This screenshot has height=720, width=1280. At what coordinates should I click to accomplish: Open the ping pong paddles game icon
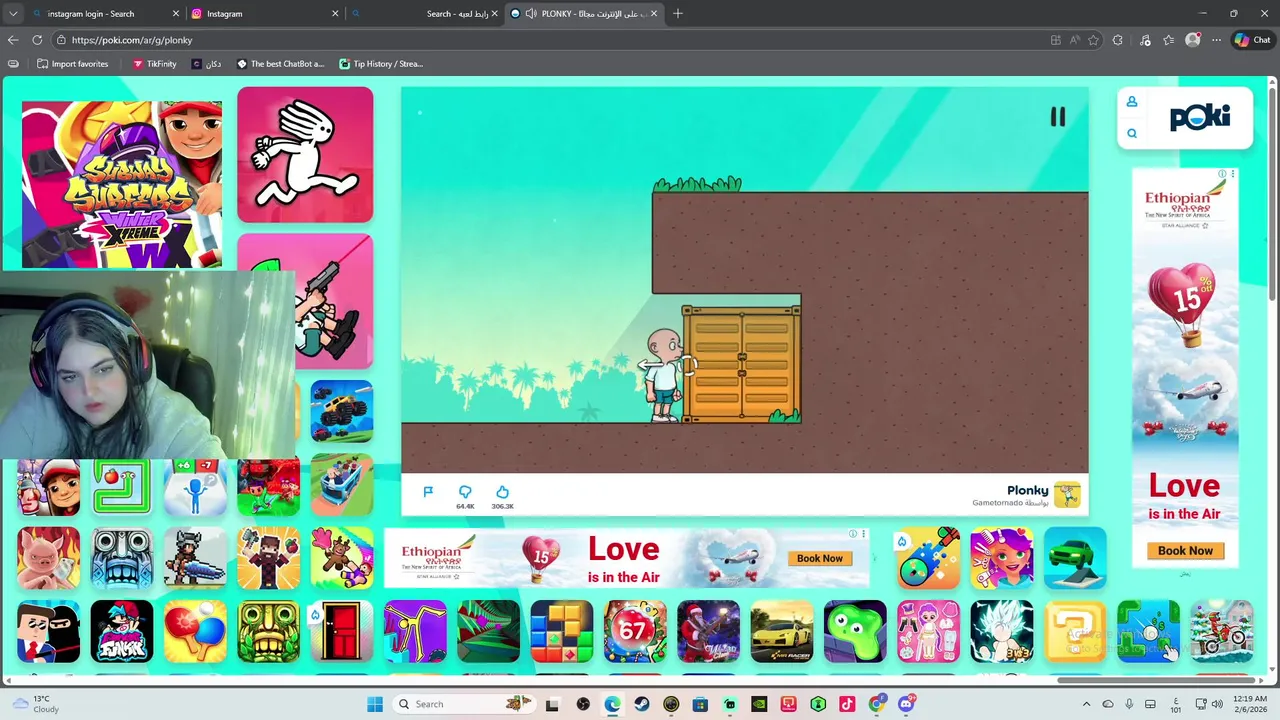point(195,631)
